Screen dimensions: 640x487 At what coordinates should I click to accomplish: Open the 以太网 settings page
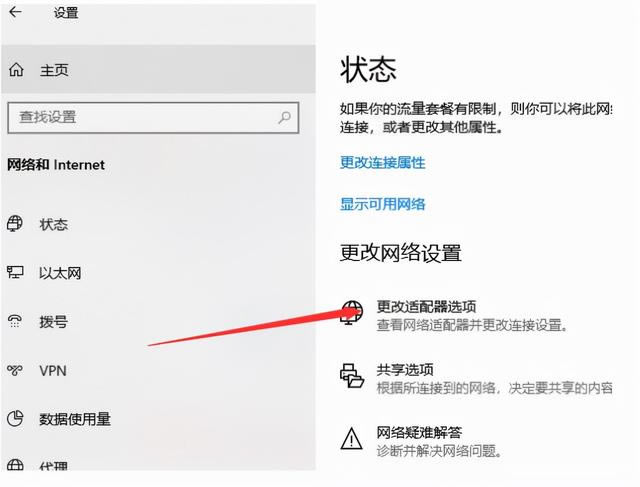point(60,273)
